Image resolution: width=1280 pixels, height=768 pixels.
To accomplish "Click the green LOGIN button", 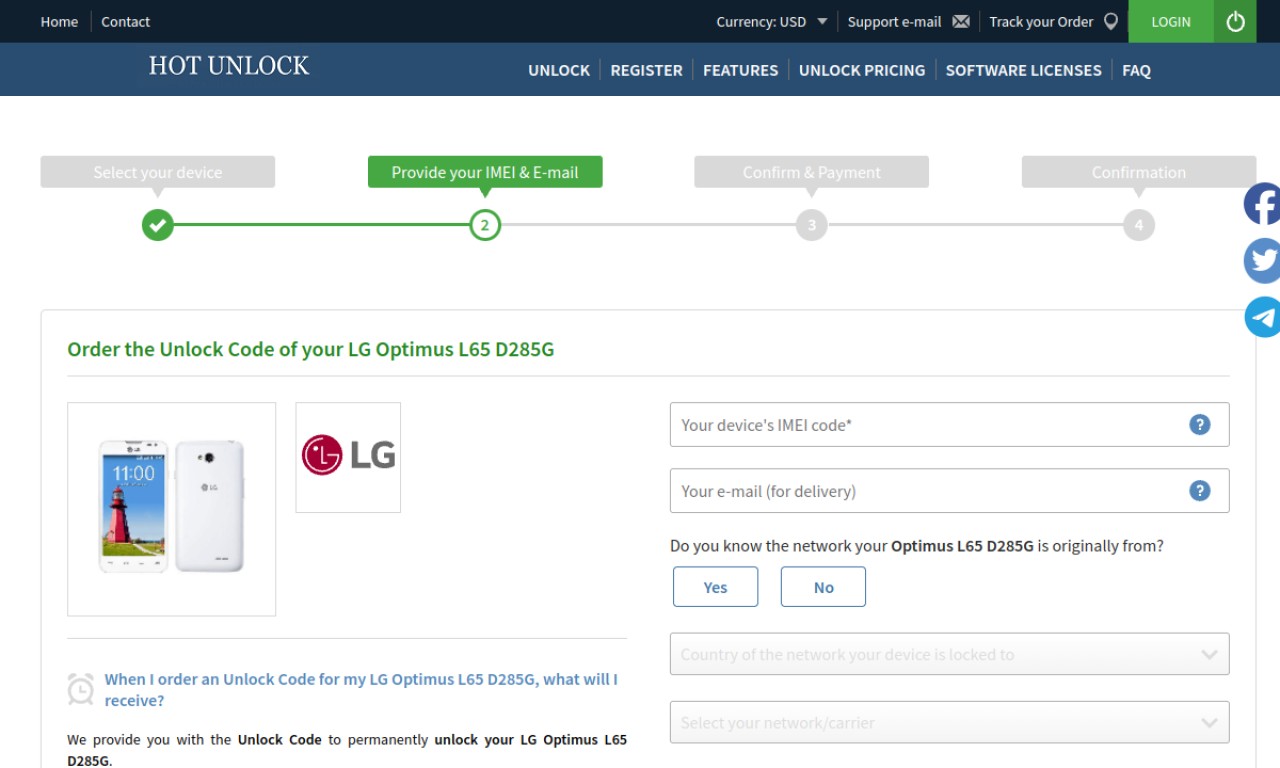I will tap(1171, 21).
